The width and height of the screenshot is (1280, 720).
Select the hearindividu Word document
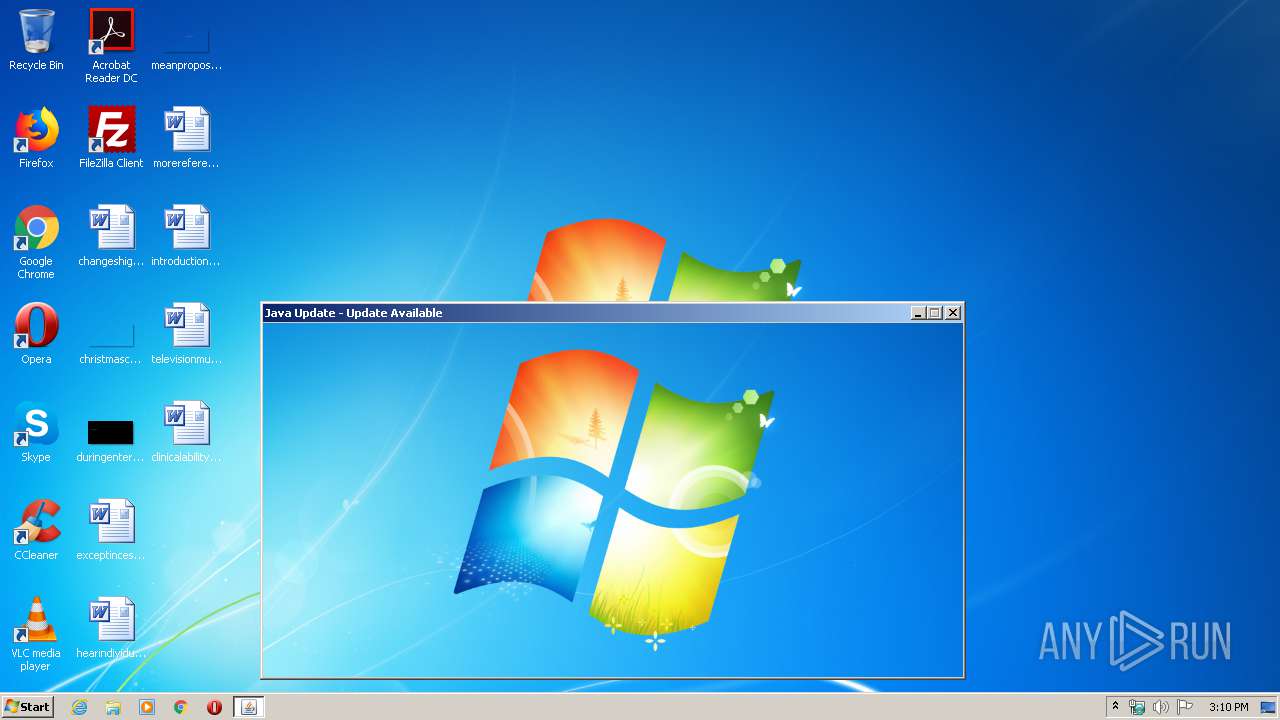pyautogui.click(x=111, y=628)
